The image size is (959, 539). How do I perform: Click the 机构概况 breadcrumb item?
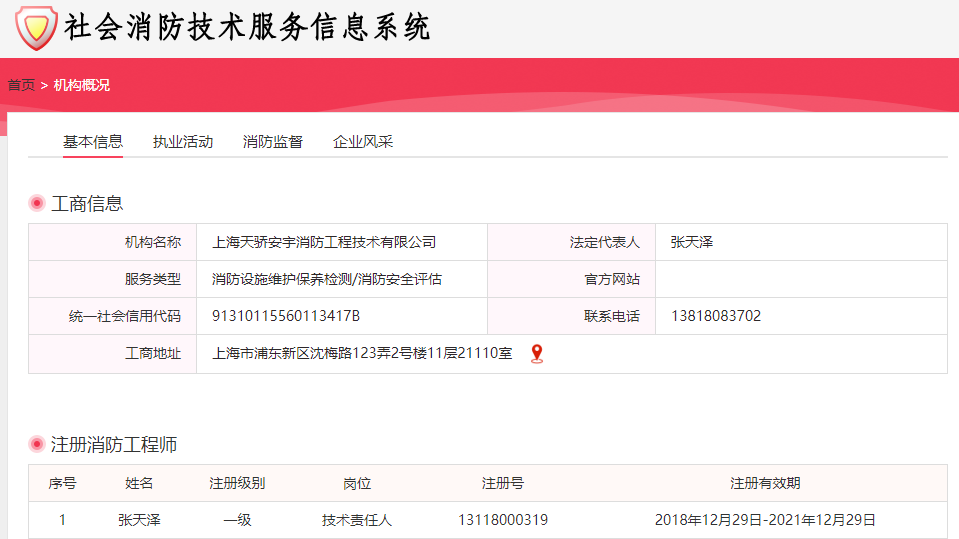click(82, 85)
